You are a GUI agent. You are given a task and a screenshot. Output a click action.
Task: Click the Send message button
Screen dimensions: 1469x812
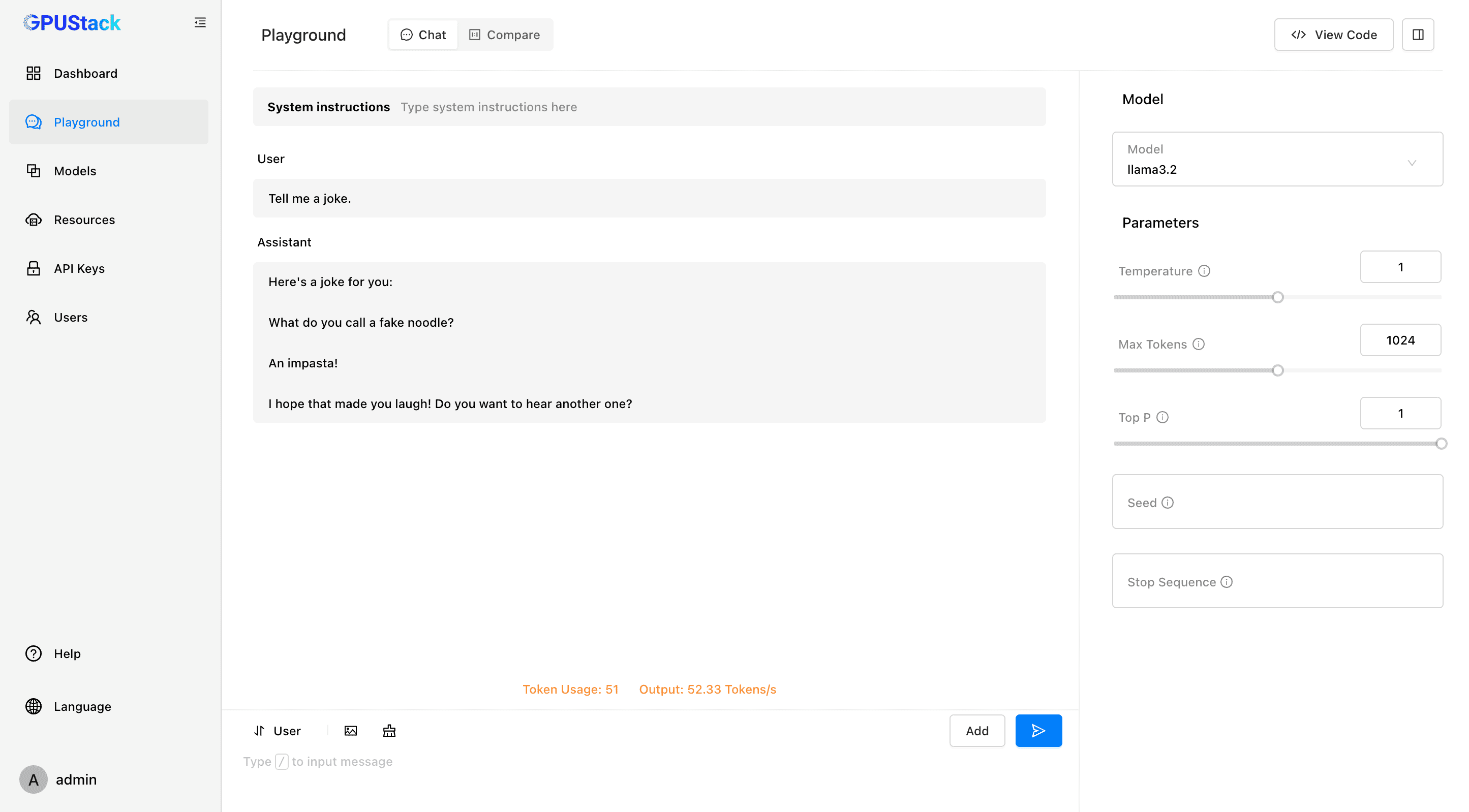coord(1038,731)
